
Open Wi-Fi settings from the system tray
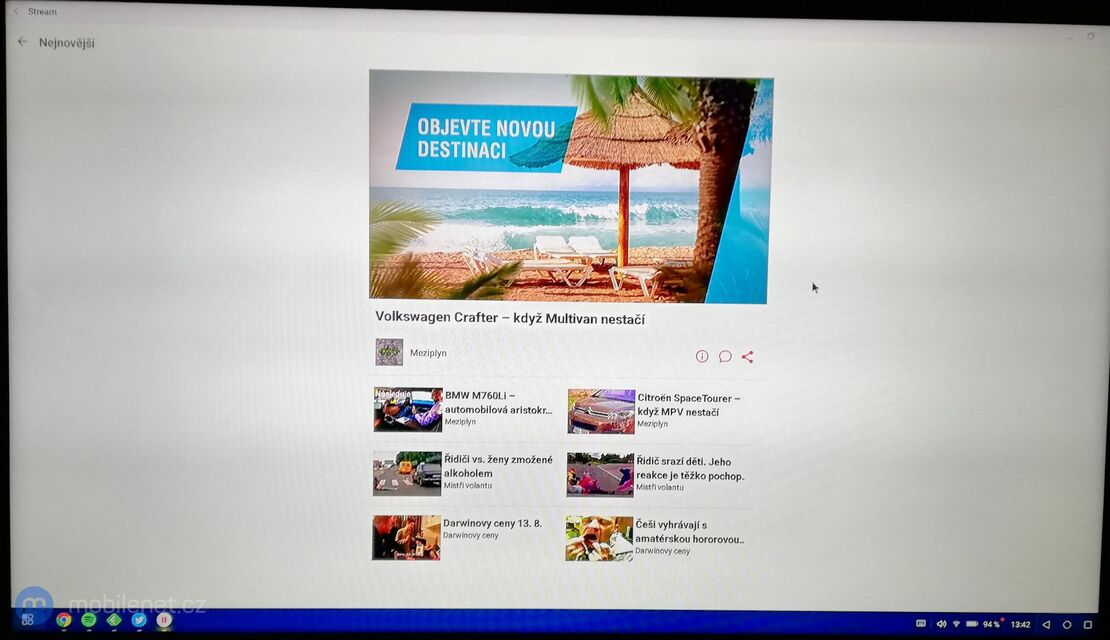pos(956,624)
